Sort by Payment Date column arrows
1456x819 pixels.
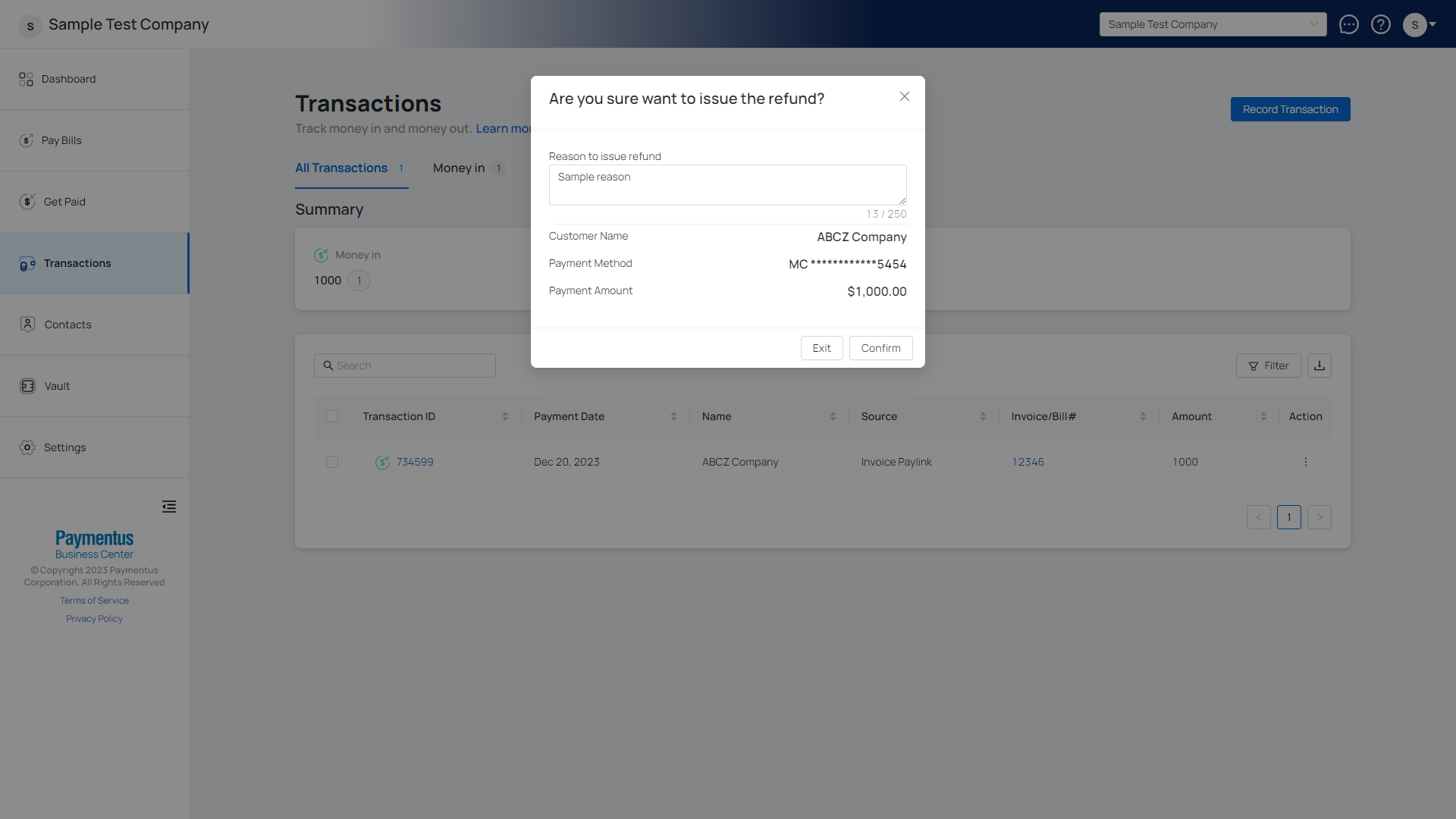[673, 416]
